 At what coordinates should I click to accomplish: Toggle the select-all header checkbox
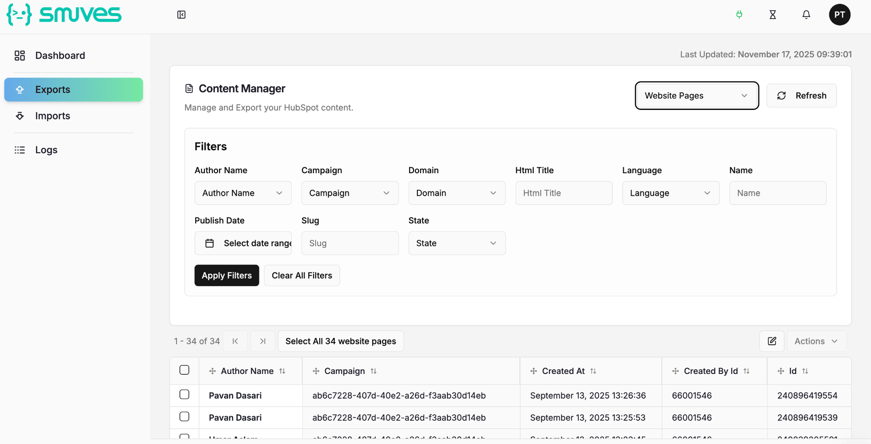click(x=184, y=370)
